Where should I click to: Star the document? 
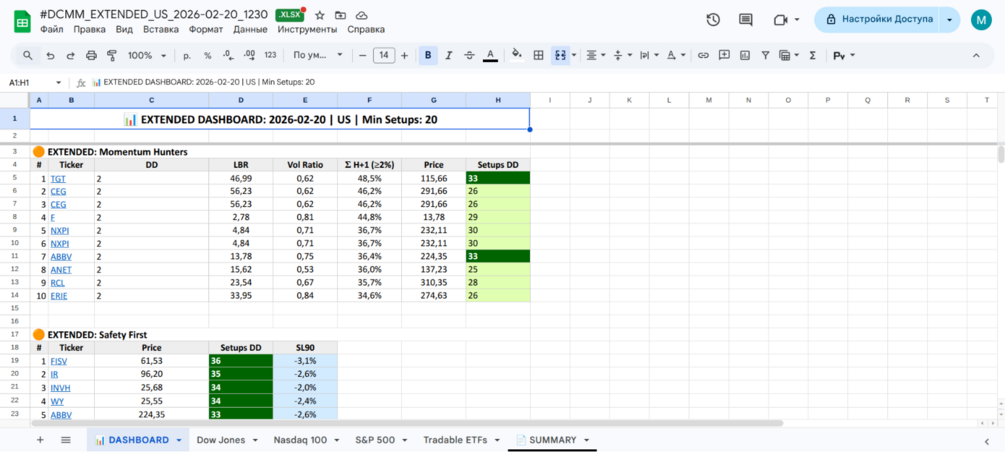[320, 15]
